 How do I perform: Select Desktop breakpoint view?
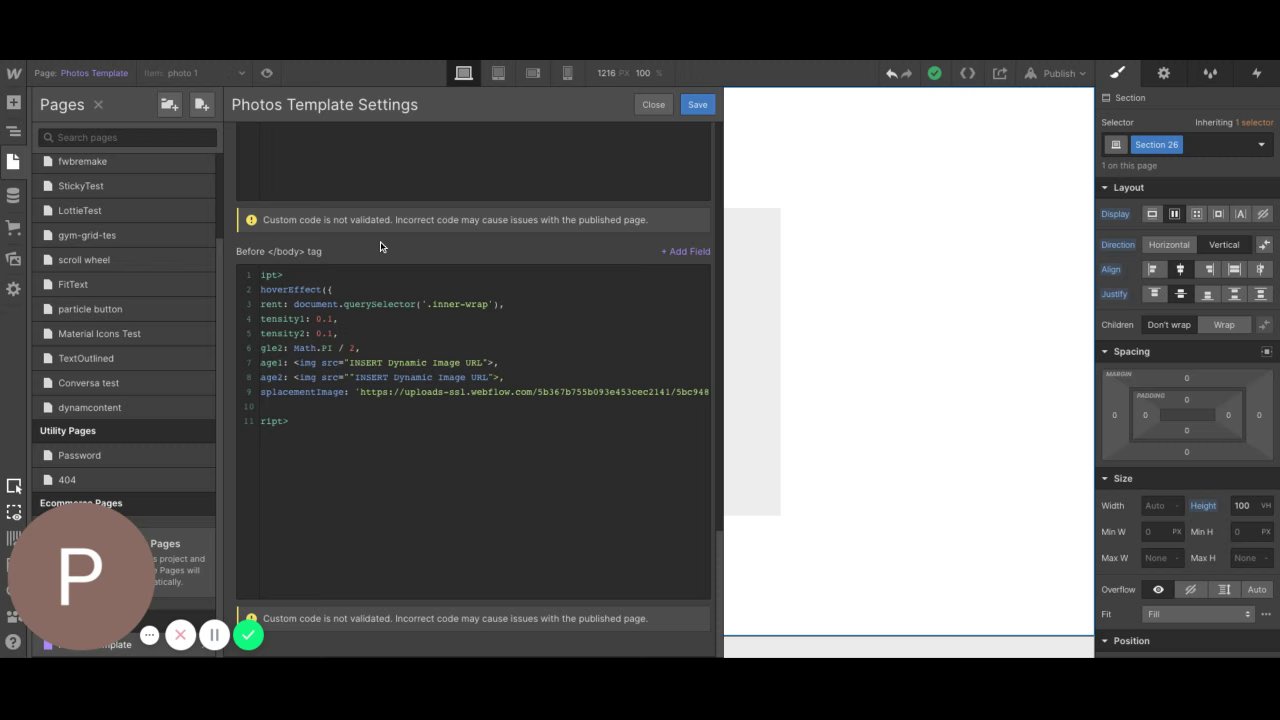[x=463, y=73]
